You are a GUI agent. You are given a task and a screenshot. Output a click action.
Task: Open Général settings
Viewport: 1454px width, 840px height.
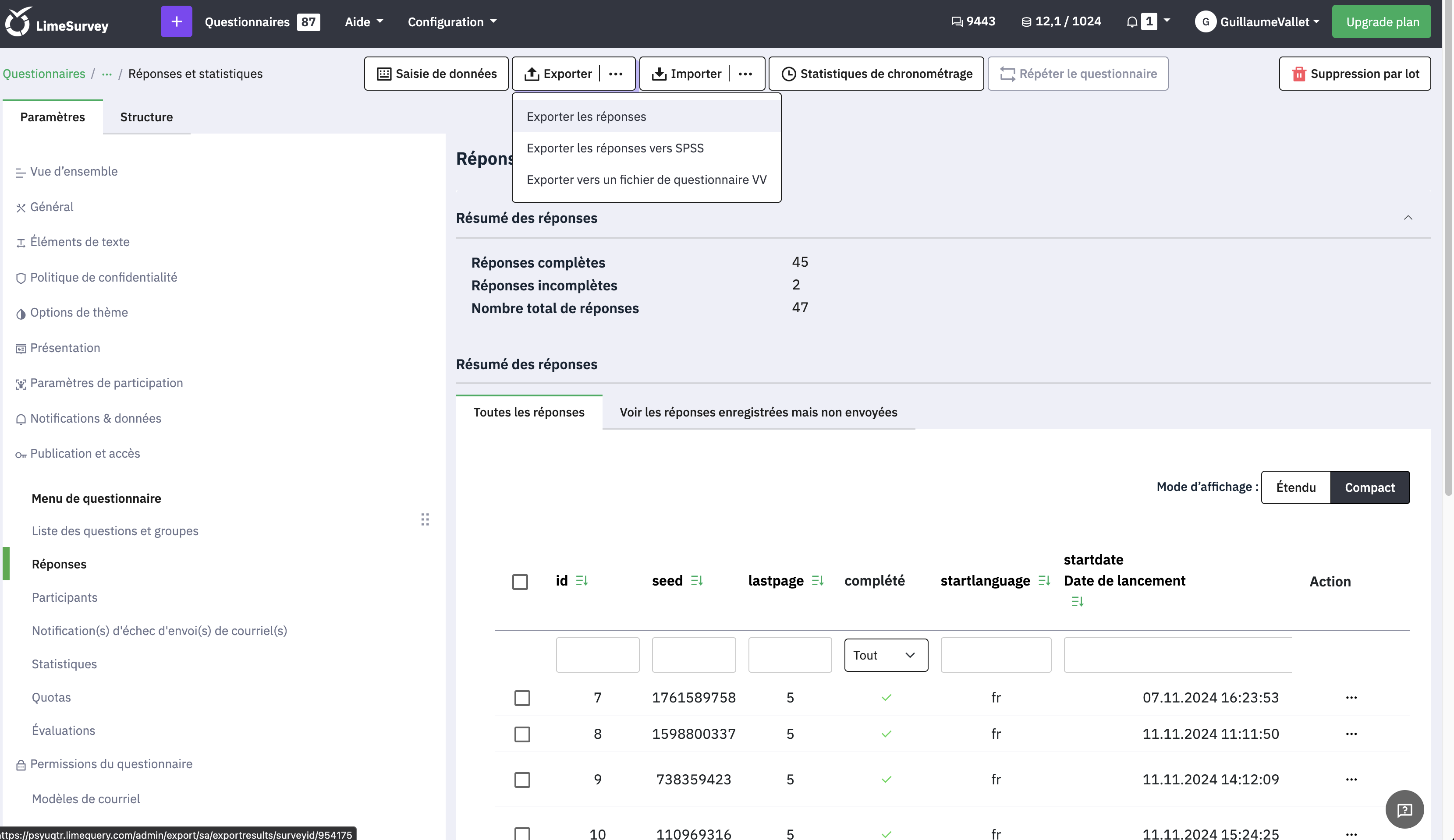[x=44, y=207]
